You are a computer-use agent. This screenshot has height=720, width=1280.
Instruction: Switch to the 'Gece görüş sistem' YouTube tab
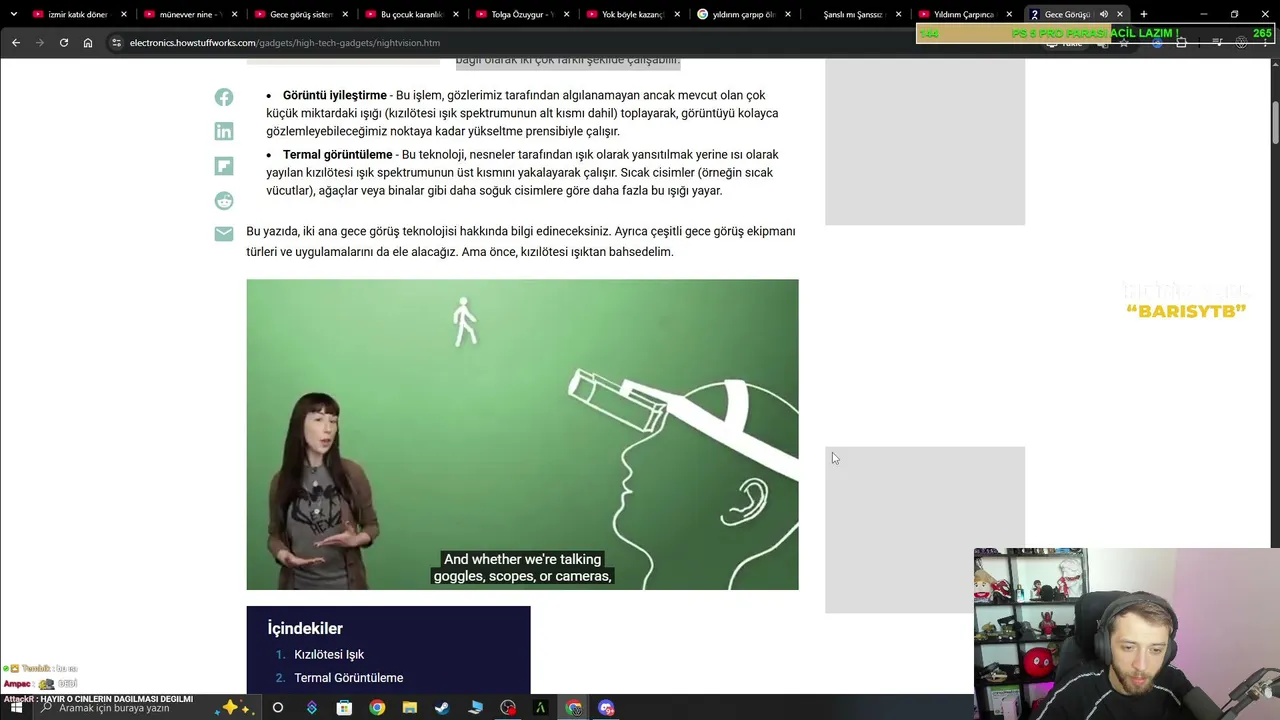(301, 15)
